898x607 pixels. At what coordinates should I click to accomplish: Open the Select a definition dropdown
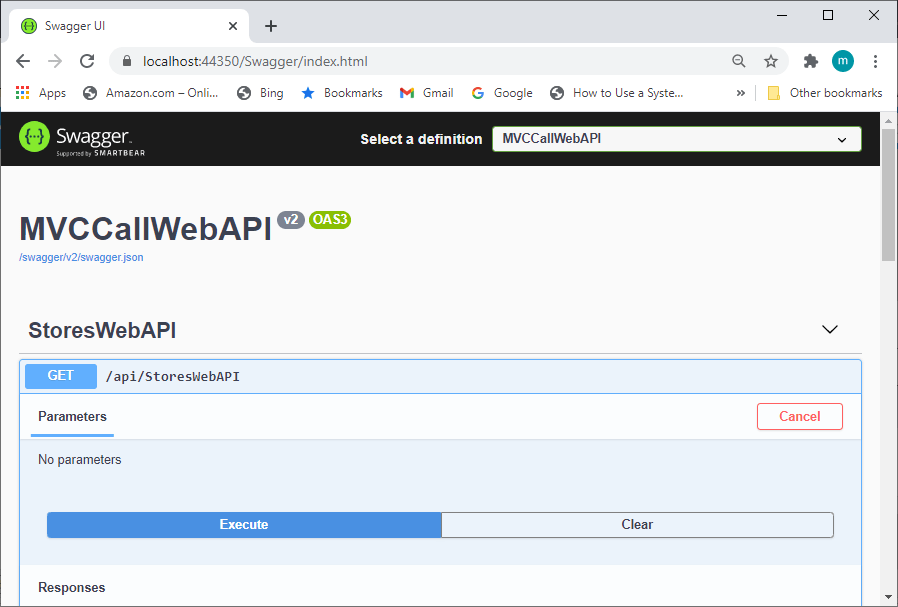tap(676, 139)
